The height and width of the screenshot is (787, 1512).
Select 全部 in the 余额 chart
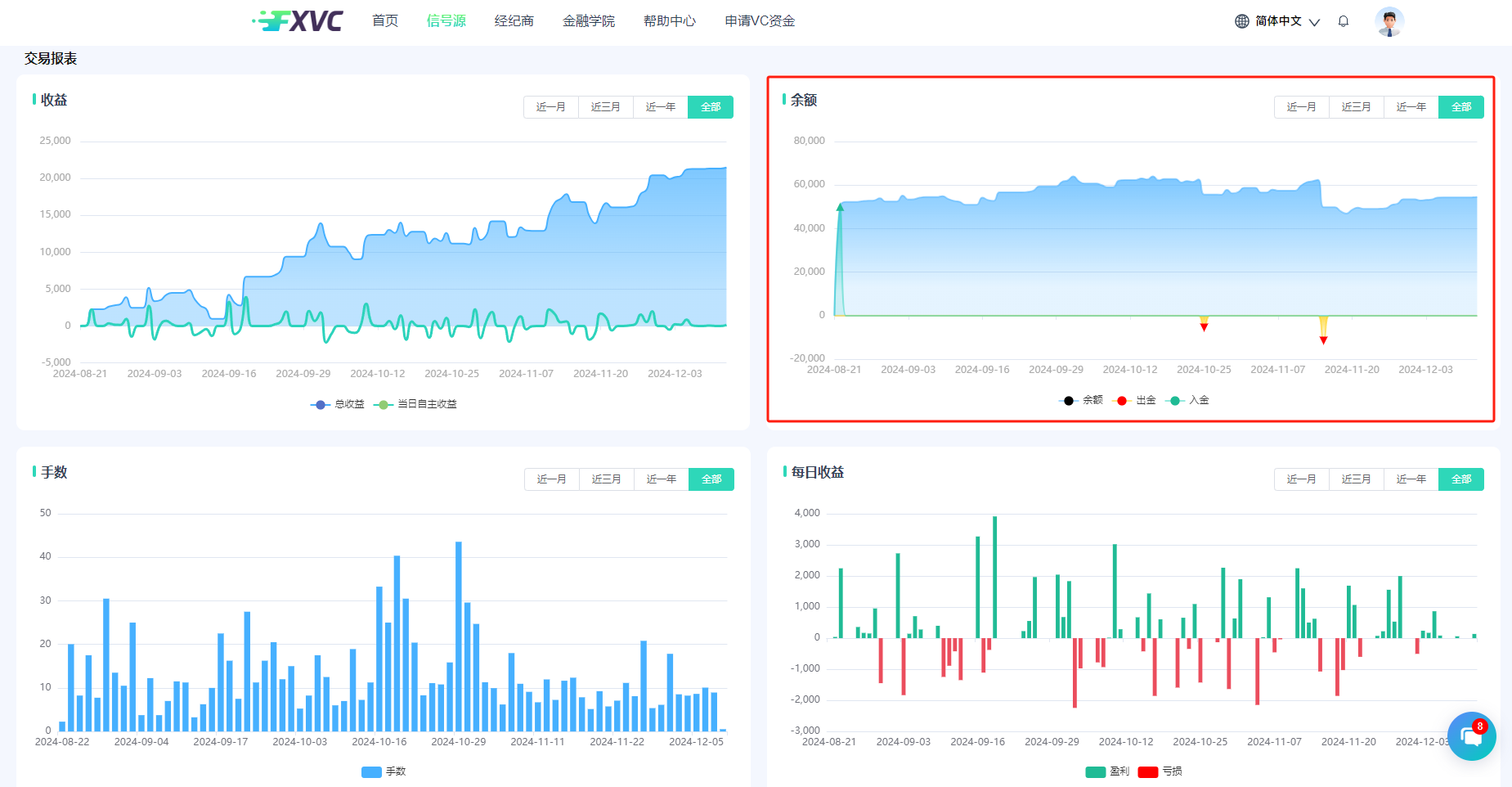coord(1461,107)
